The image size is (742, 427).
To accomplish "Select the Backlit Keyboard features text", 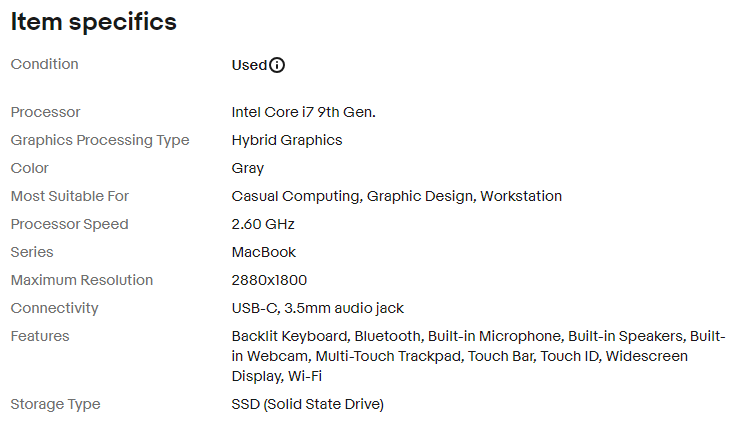I will pos(291,336).
